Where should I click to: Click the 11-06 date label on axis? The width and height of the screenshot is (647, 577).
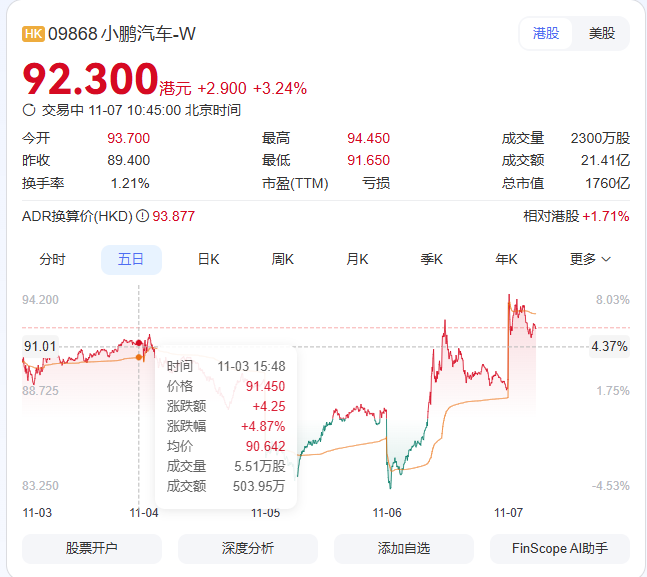(x=387, y=513)
